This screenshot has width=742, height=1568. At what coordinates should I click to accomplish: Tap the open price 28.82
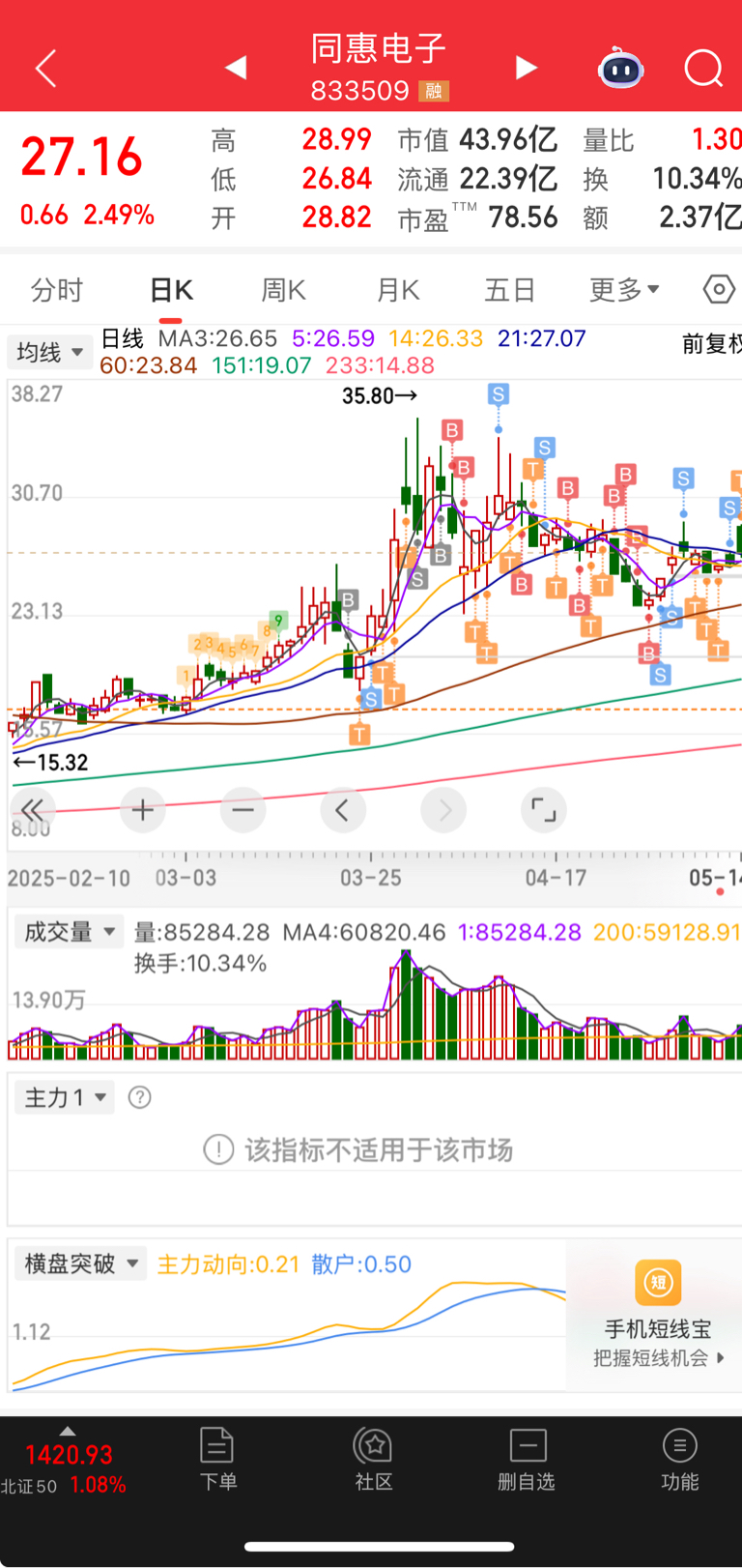pos(336,217)
